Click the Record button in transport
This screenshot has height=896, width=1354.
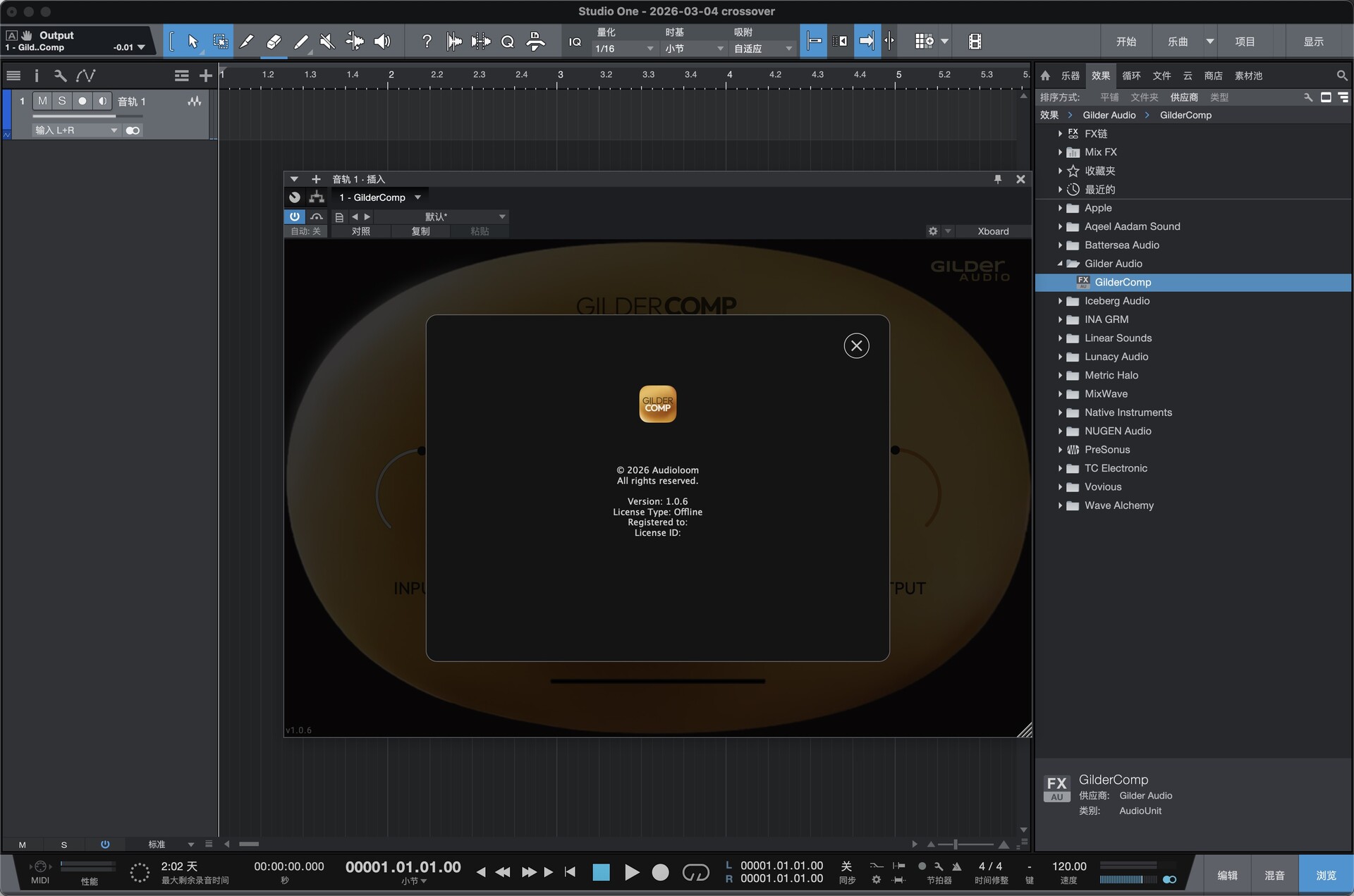point(660,873)
